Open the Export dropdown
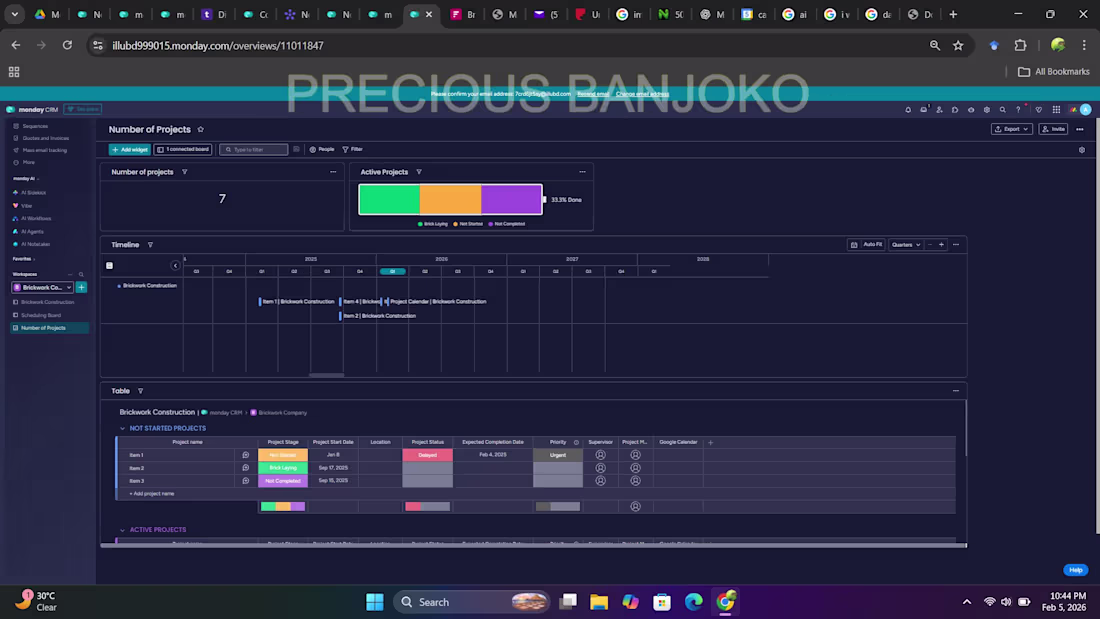This screenshot has width=1100, height=619. tap(1011, 129)
